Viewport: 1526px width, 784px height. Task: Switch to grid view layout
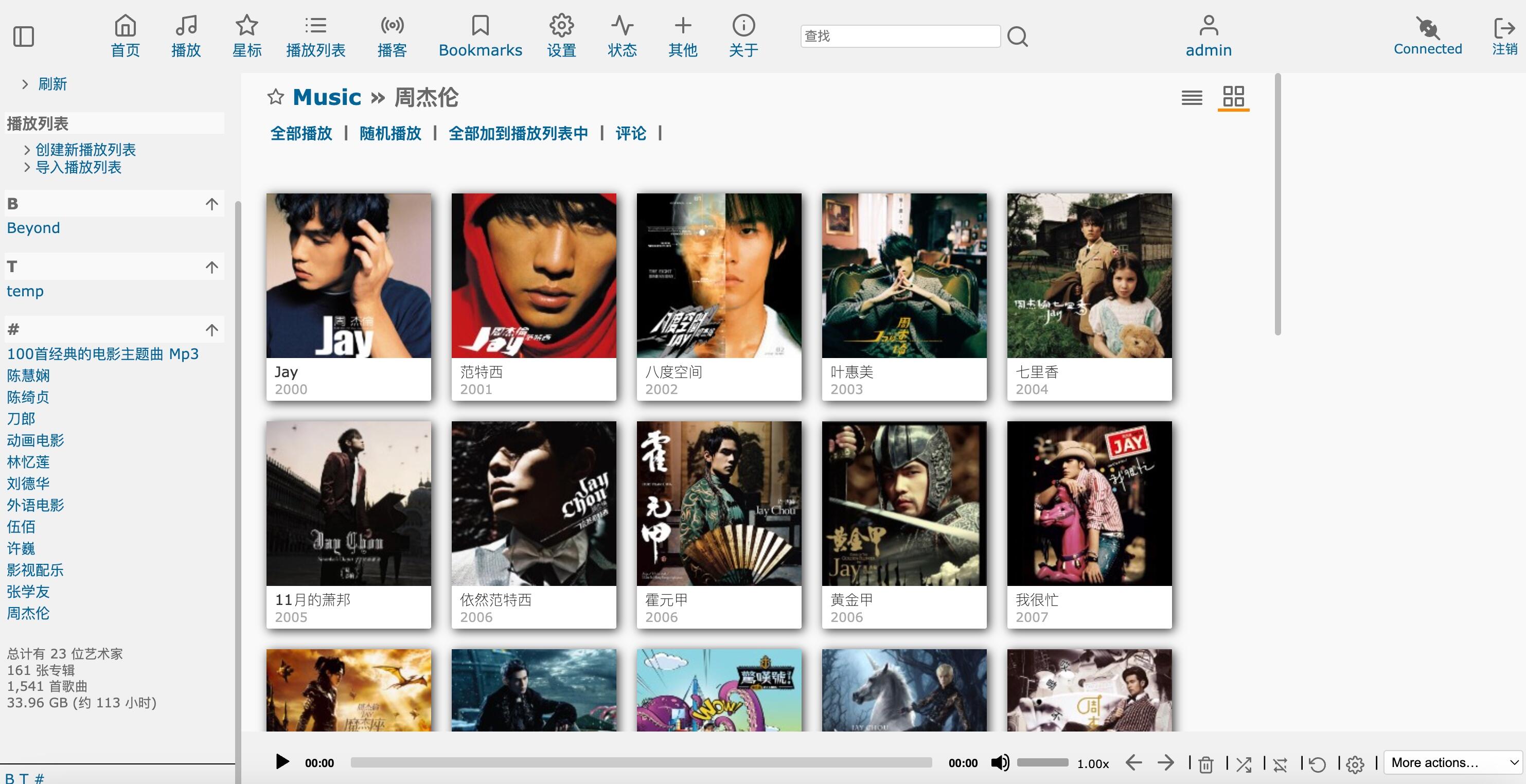[1233, 97]
